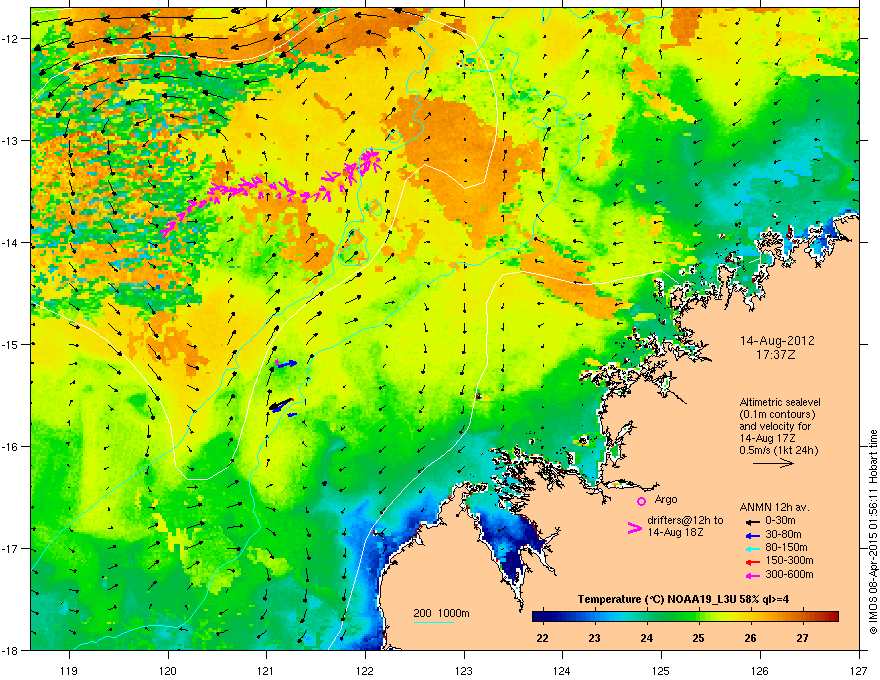Click the drifters@12h to legend label
This screenshot has height=680, width=880.
685,520
